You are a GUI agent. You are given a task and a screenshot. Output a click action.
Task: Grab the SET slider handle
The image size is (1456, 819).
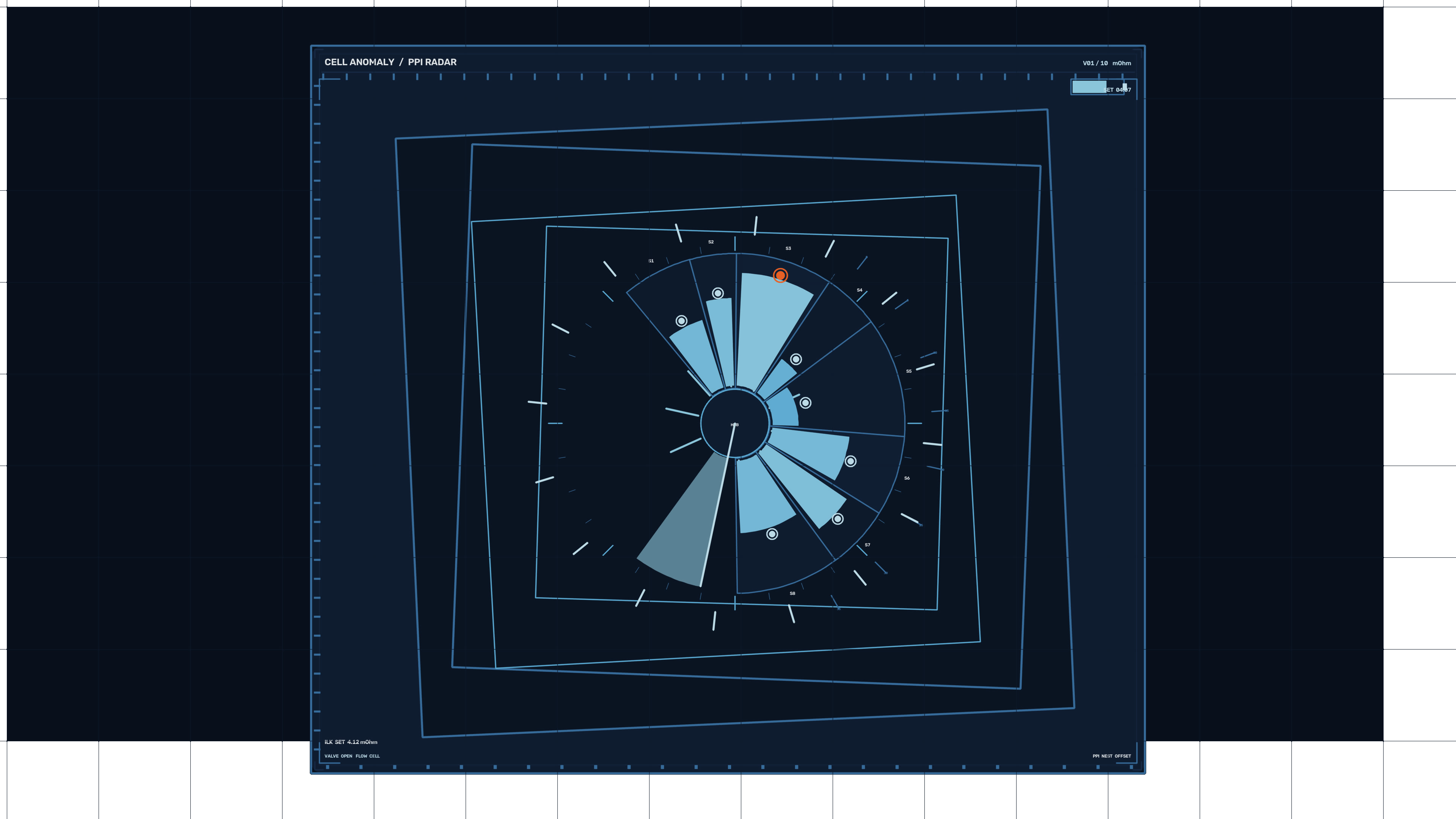tap(1125, 86)
